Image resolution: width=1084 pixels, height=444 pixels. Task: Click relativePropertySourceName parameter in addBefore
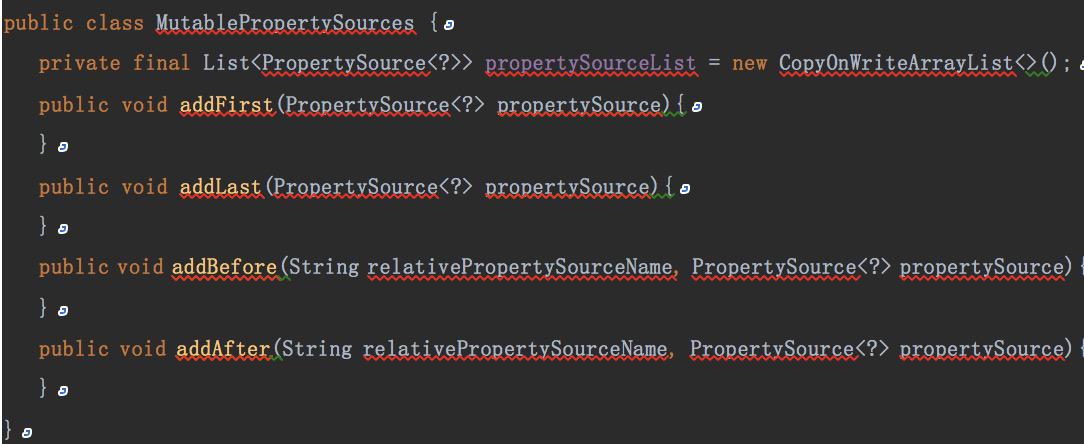pyautogui.click(x=520, y=268)
